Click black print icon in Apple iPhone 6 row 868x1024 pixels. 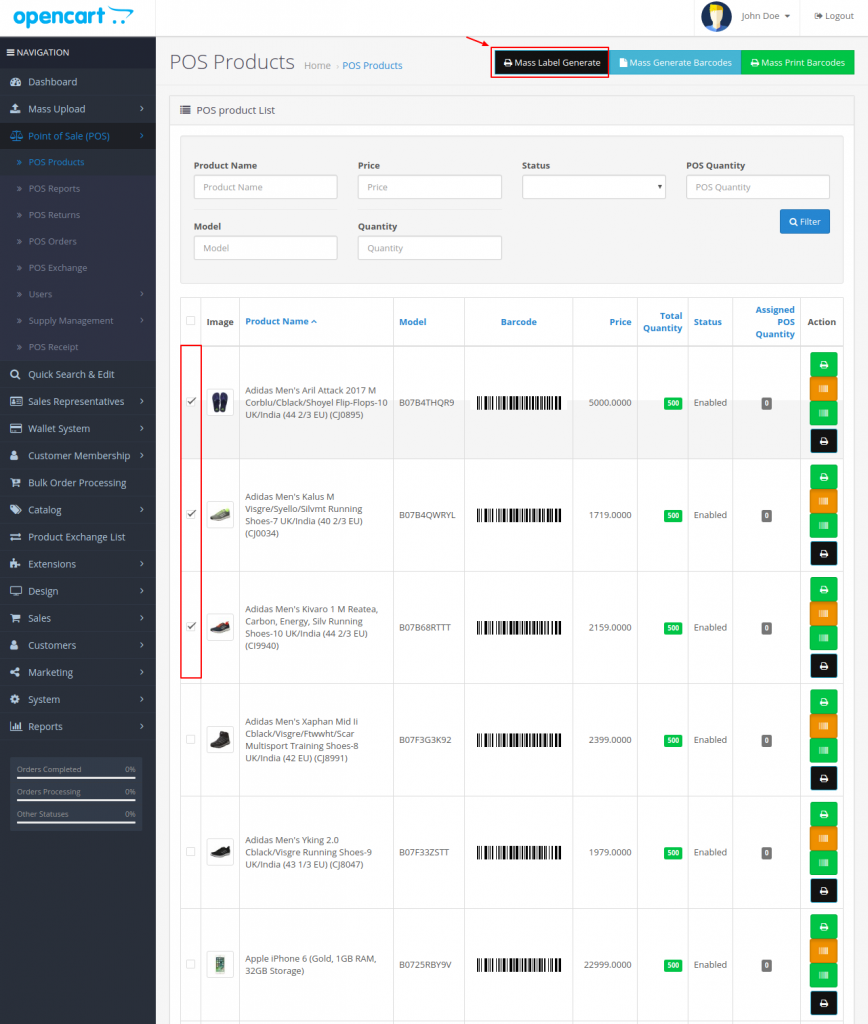point(824,1002)
